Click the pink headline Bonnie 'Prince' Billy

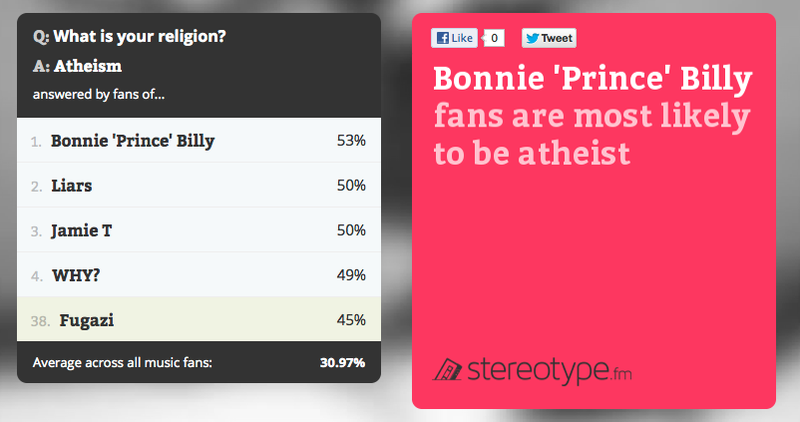click(x=593, y=80)
